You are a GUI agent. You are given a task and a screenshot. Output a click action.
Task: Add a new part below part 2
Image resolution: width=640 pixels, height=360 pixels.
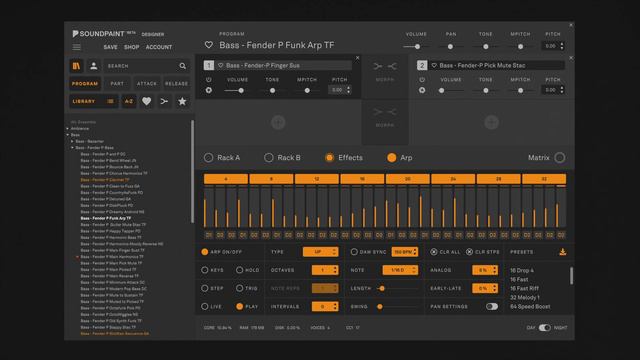(491, 122)
